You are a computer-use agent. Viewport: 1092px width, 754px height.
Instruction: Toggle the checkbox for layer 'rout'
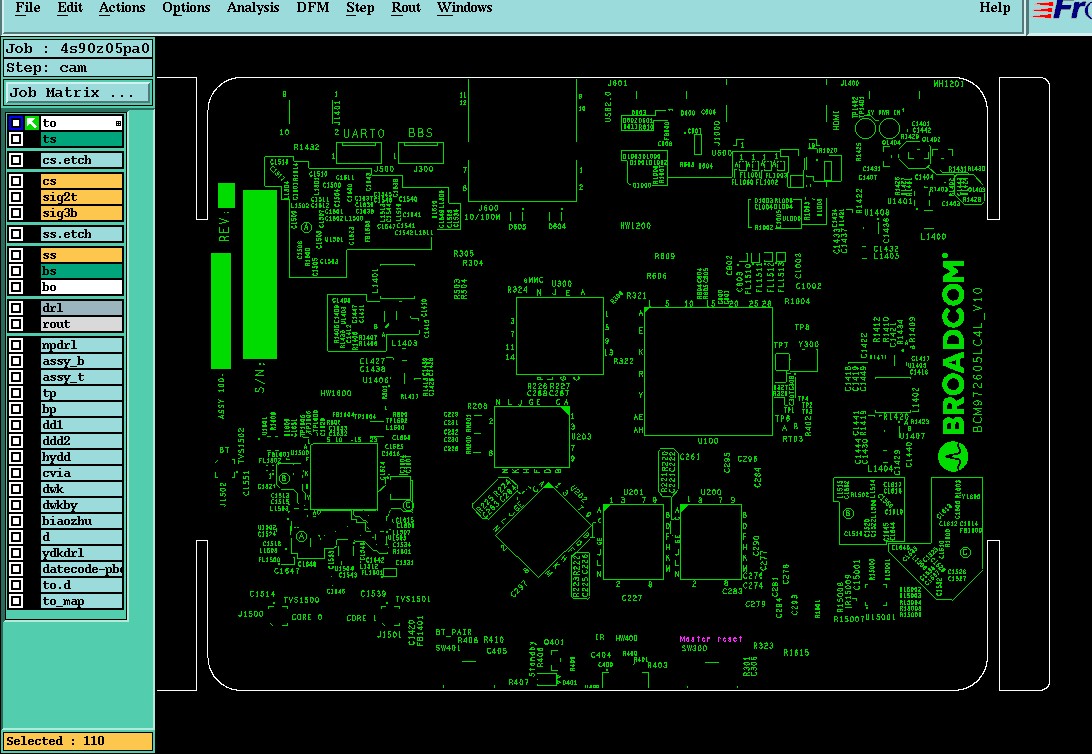[16, 324]
